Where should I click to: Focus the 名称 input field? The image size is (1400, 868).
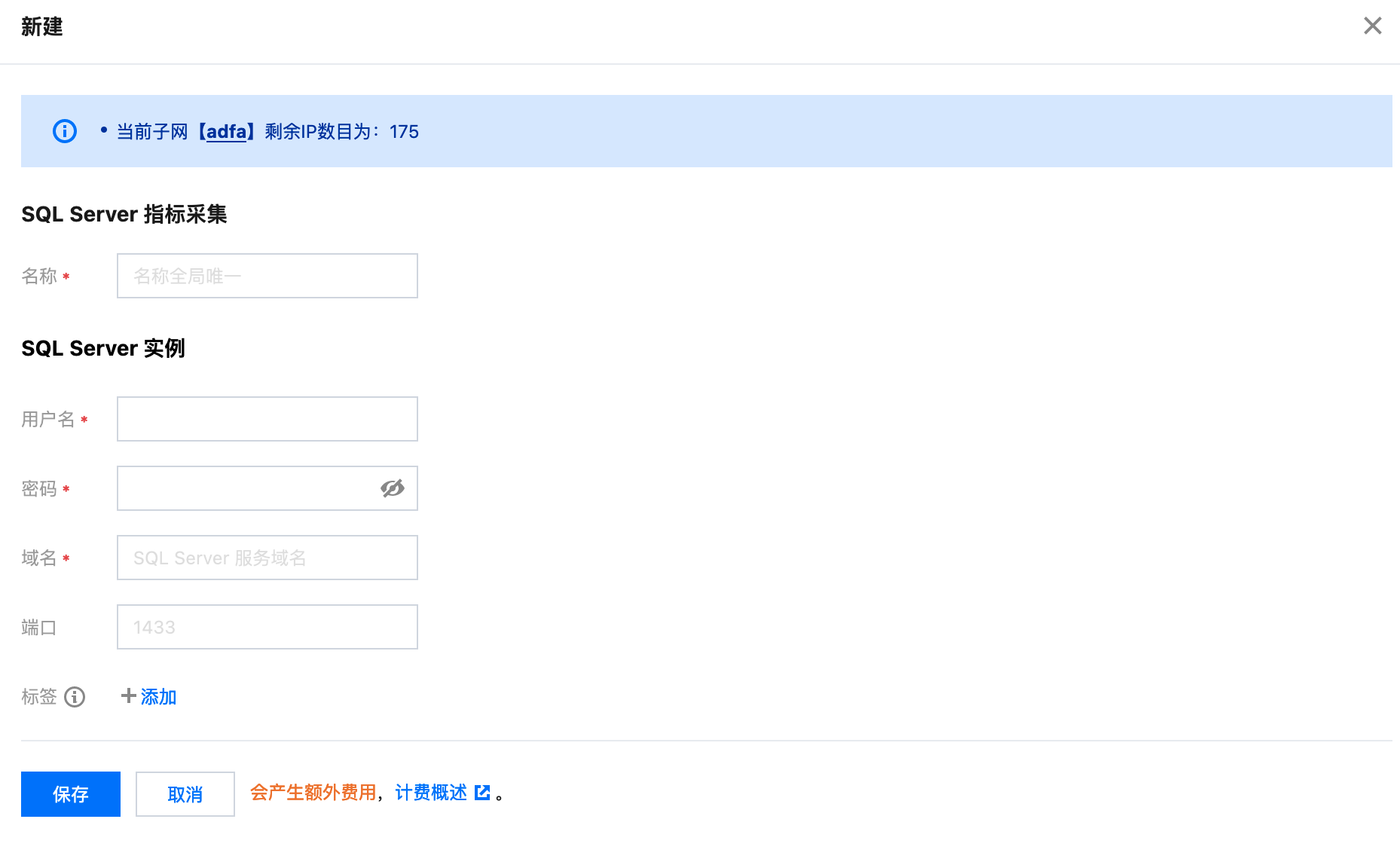click(x=267, y=276)
